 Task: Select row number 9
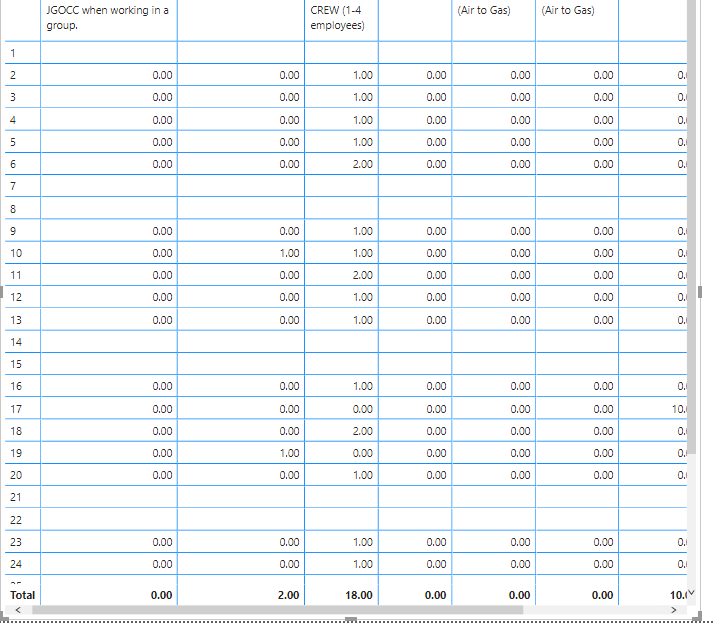[13, 231]
